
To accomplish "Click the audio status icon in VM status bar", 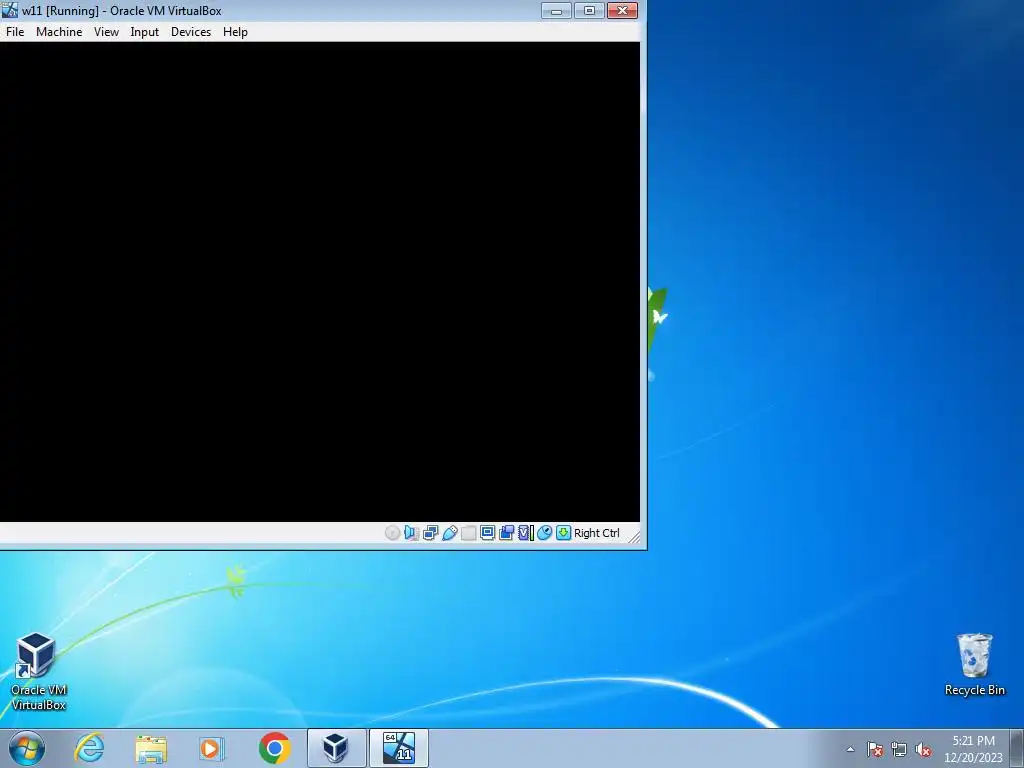I will [411, 533].
